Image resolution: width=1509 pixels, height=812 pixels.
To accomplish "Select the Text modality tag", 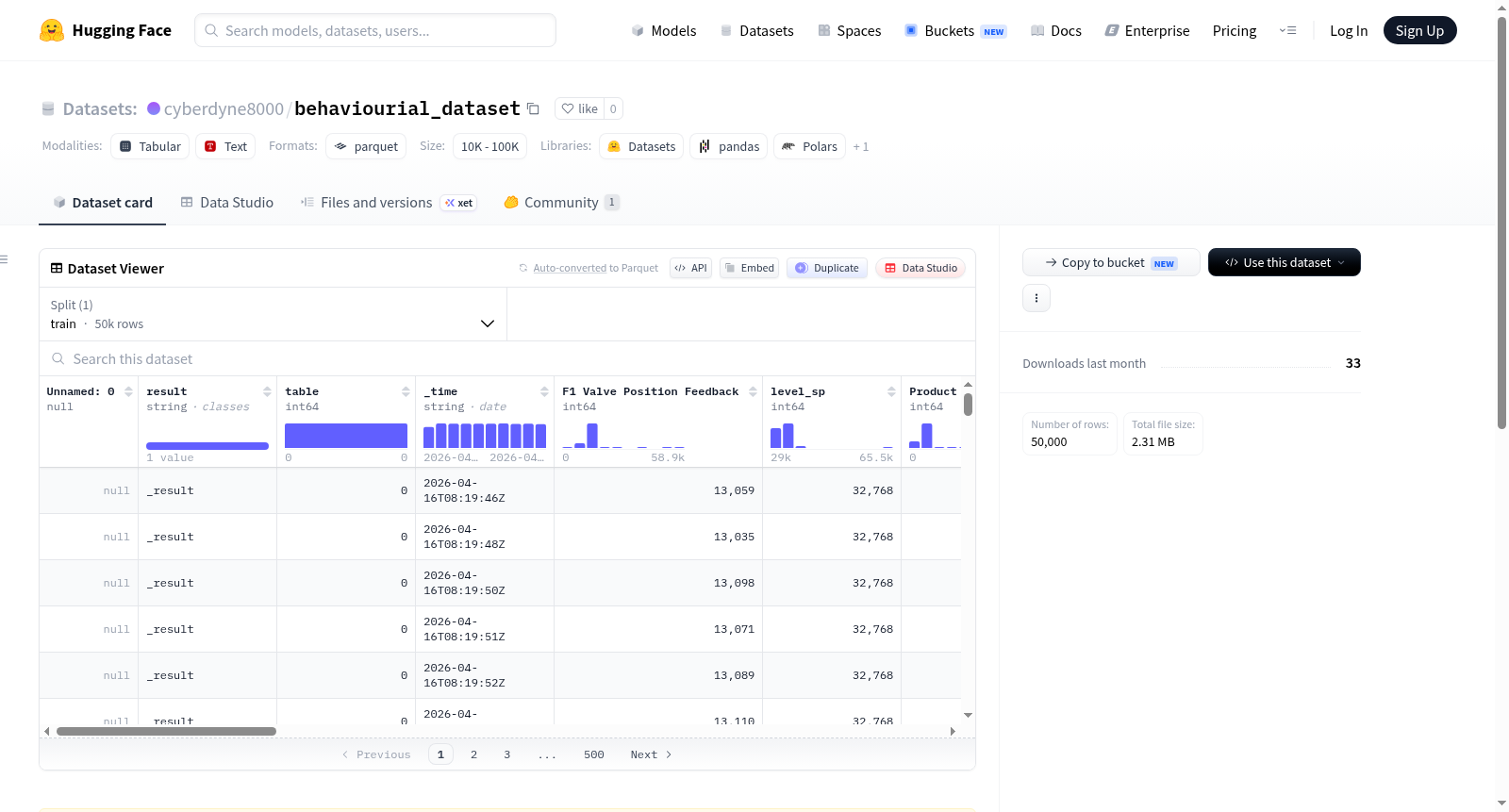I will [x=225, y=146].
